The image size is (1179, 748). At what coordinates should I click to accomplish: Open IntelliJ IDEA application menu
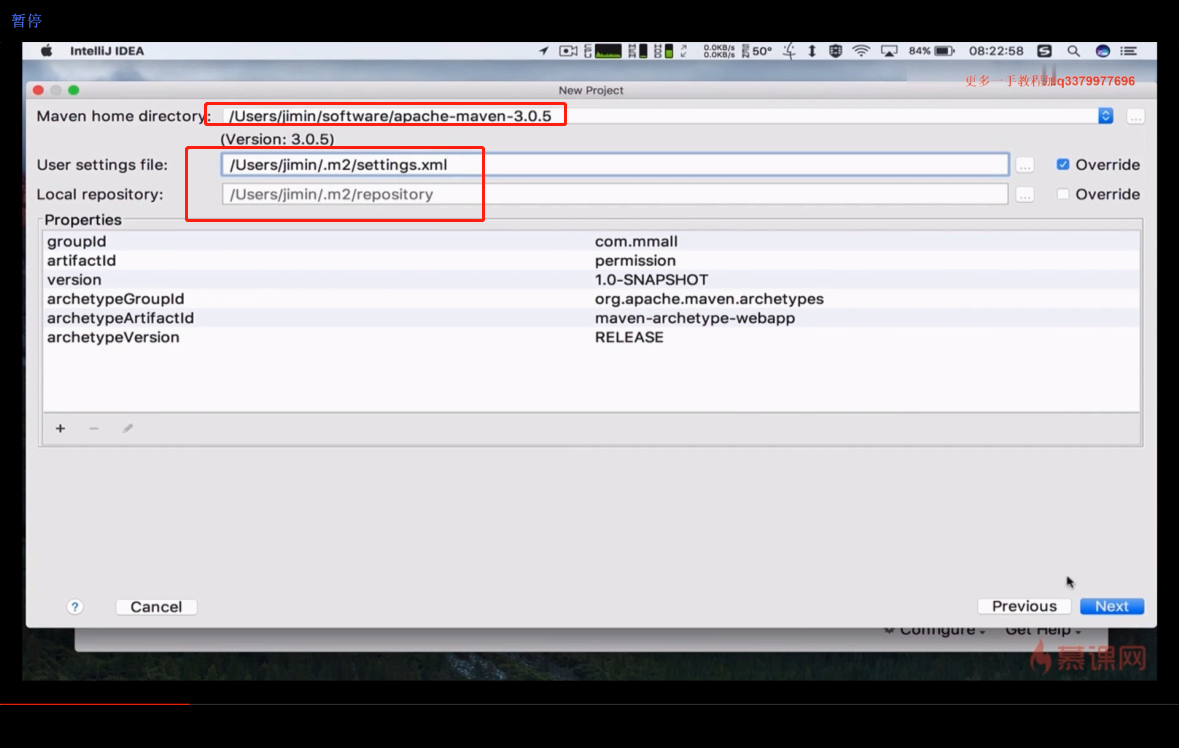pos(107,51)
